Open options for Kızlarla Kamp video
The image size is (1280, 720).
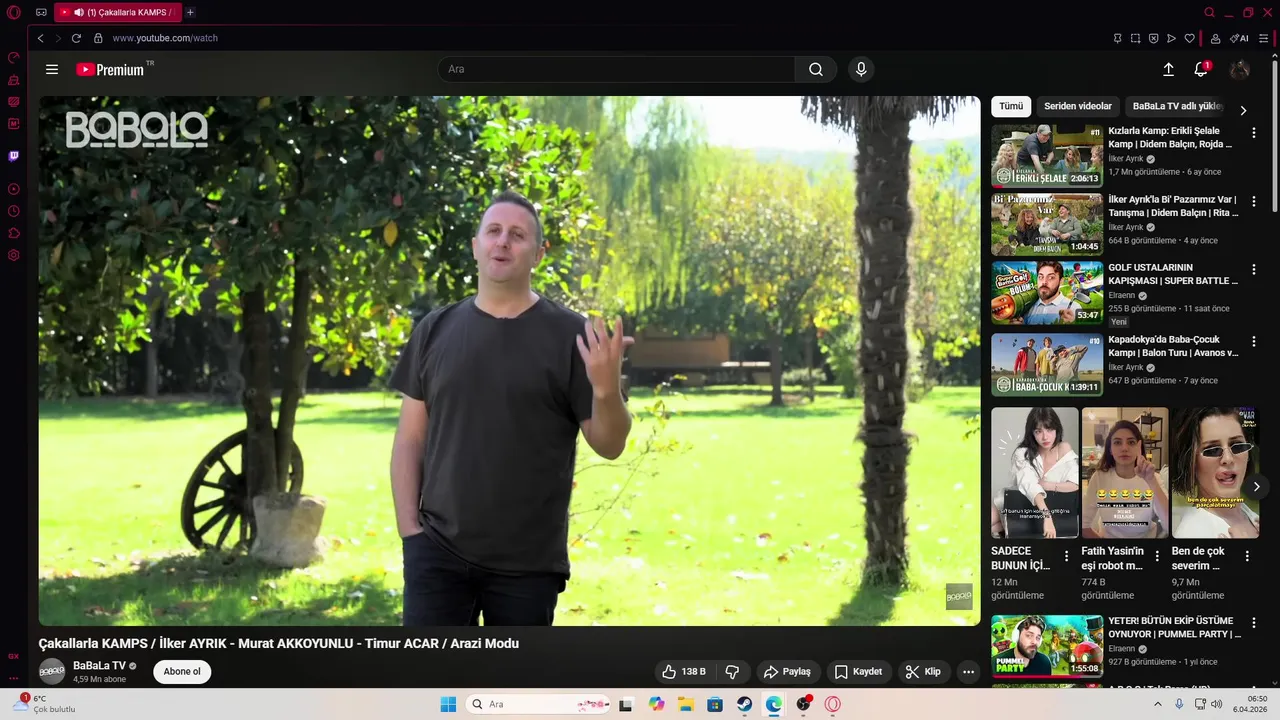pos(1254,133)
